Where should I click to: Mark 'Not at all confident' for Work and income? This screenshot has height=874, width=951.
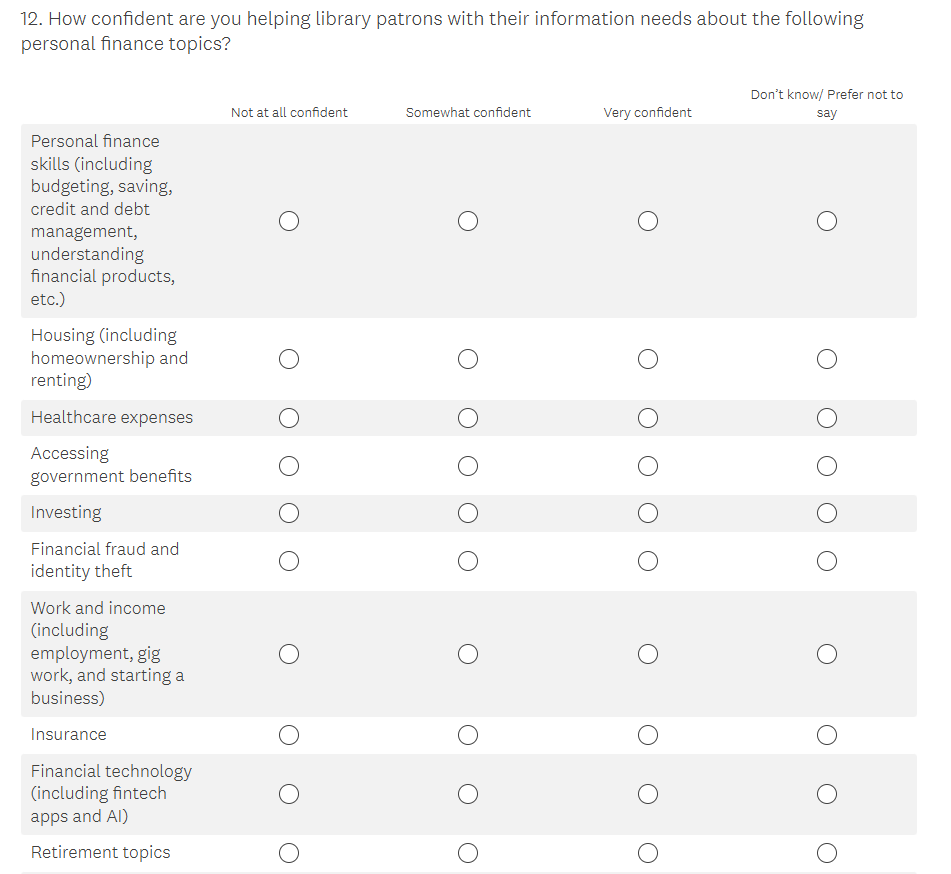pos(289,654)
